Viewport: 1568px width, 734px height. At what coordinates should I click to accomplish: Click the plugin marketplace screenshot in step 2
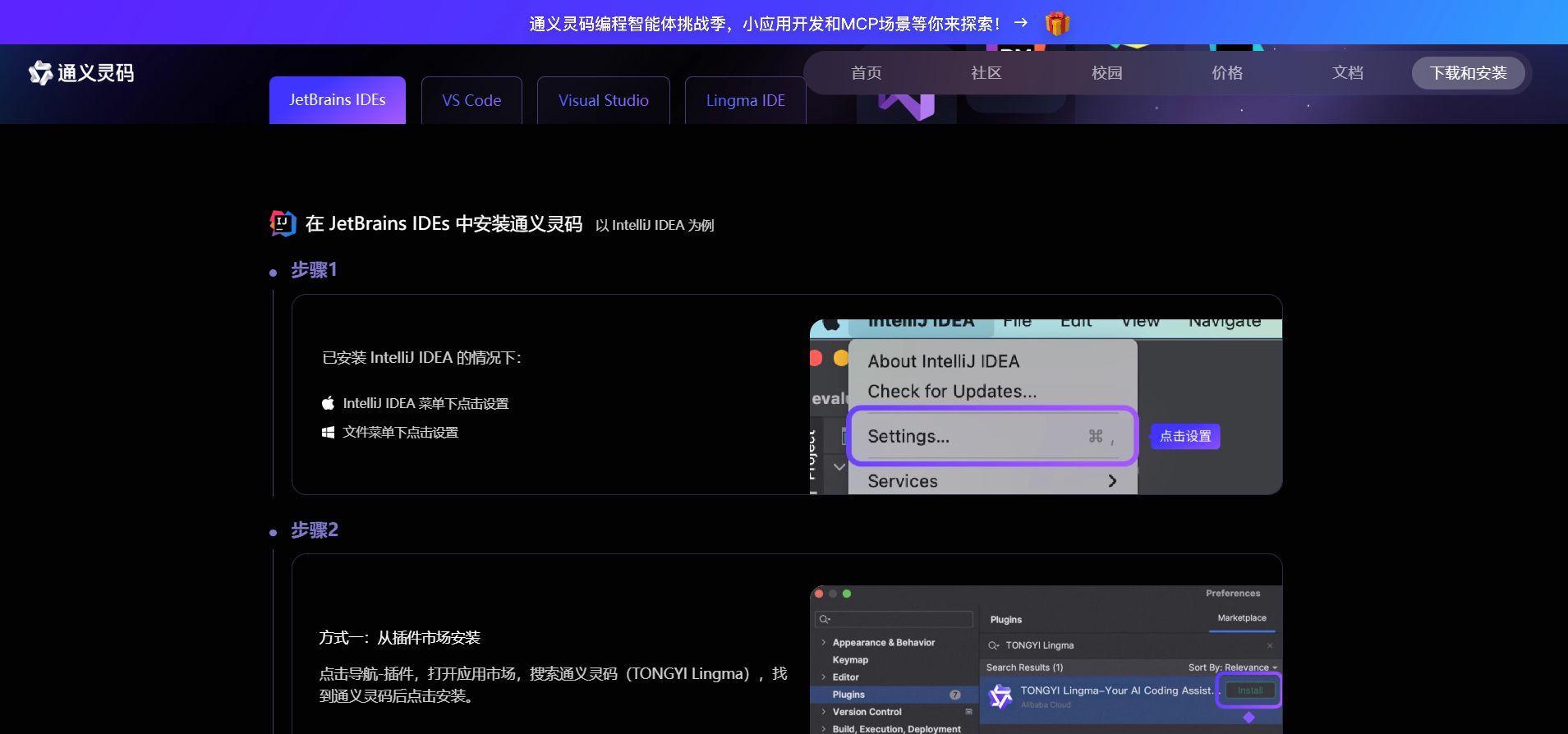(x=1046, y=659)
